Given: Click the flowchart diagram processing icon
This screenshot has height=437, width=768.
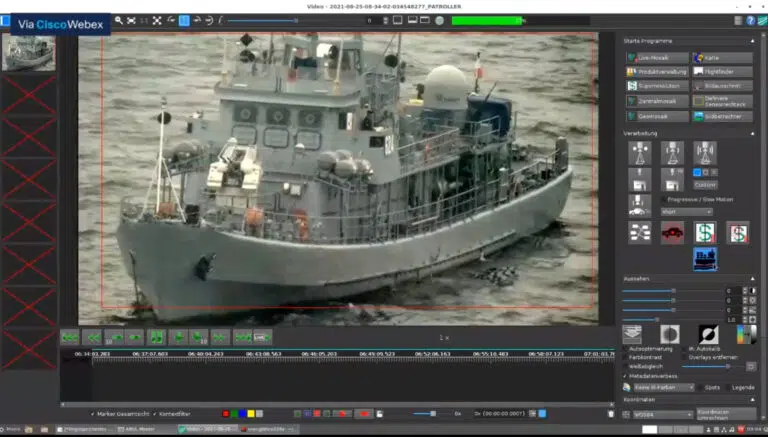Looking at the screenshot, I should coord(640,232).
